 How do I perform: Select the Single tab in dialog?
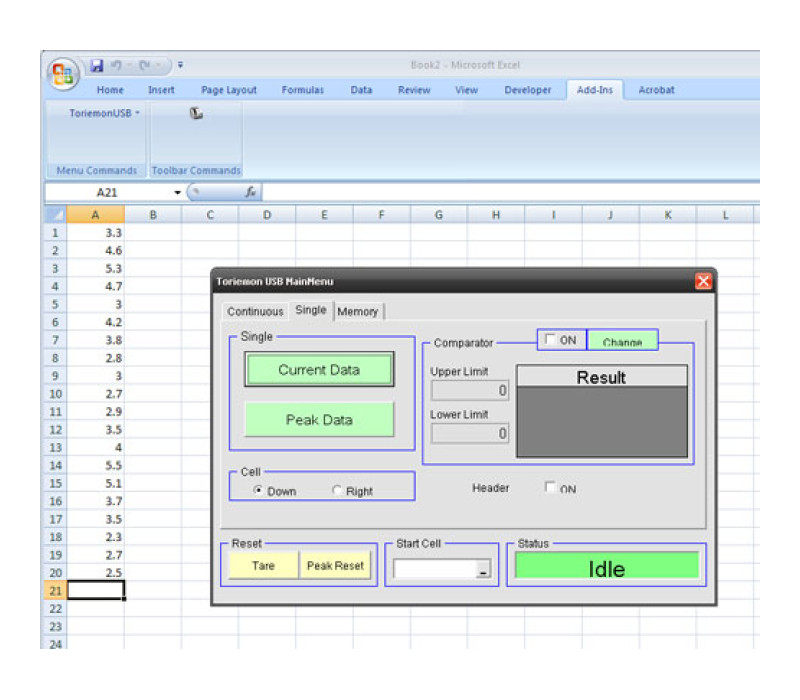pyautogui.click(x=311, y=310)
